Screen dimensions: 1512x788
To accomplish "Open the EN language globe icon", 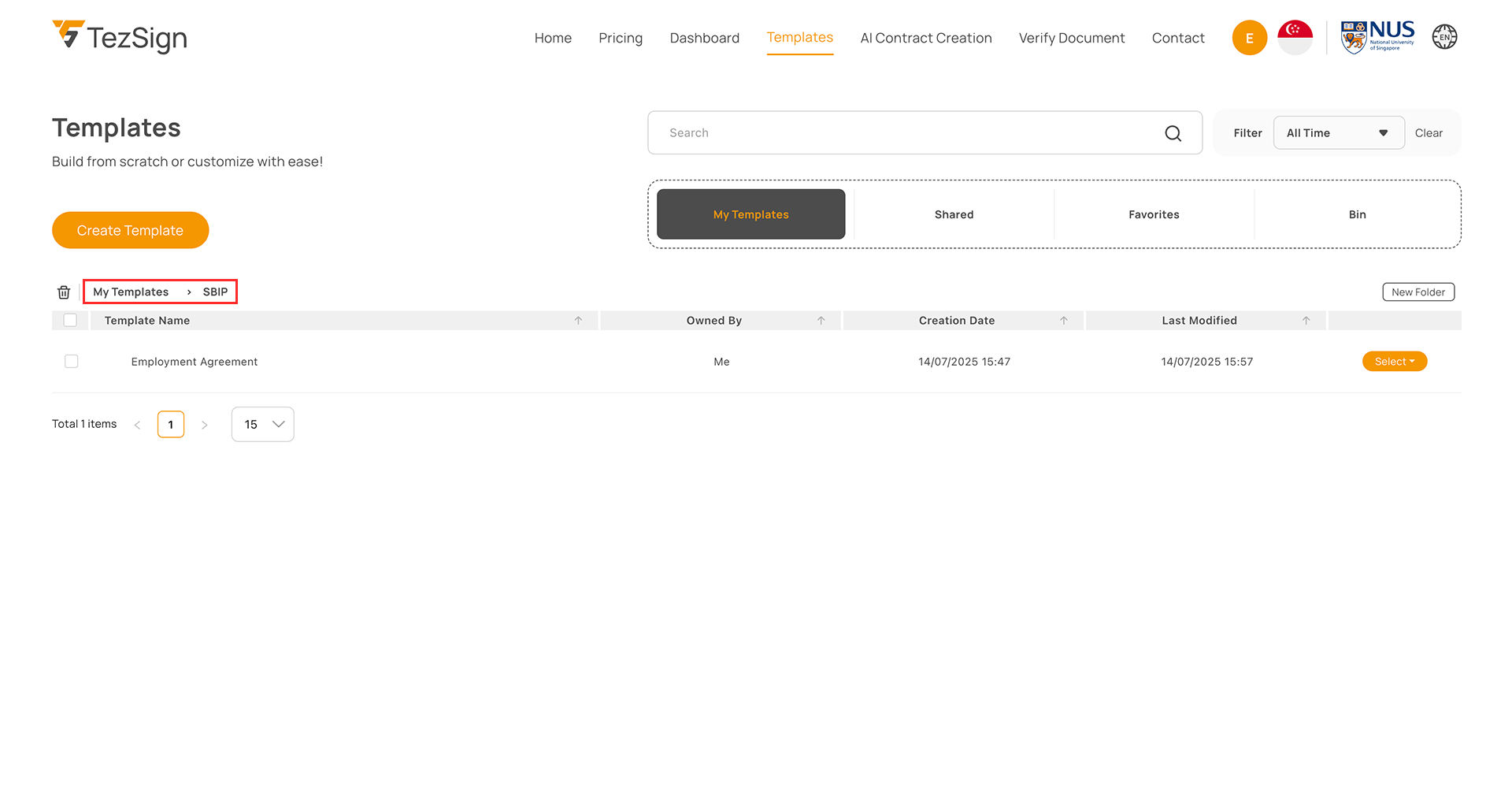I will pyautogui.click(x=1444, y=37).
